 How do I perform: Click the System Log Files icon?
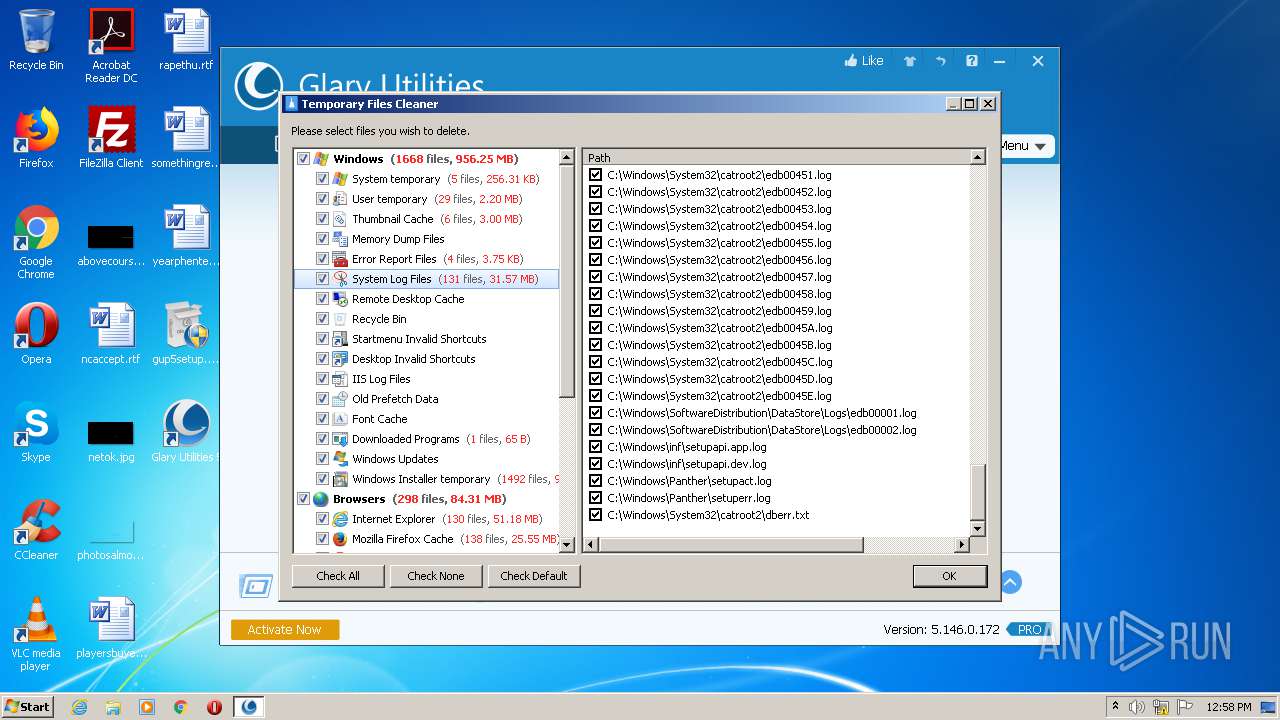click(x=340, y=279)
